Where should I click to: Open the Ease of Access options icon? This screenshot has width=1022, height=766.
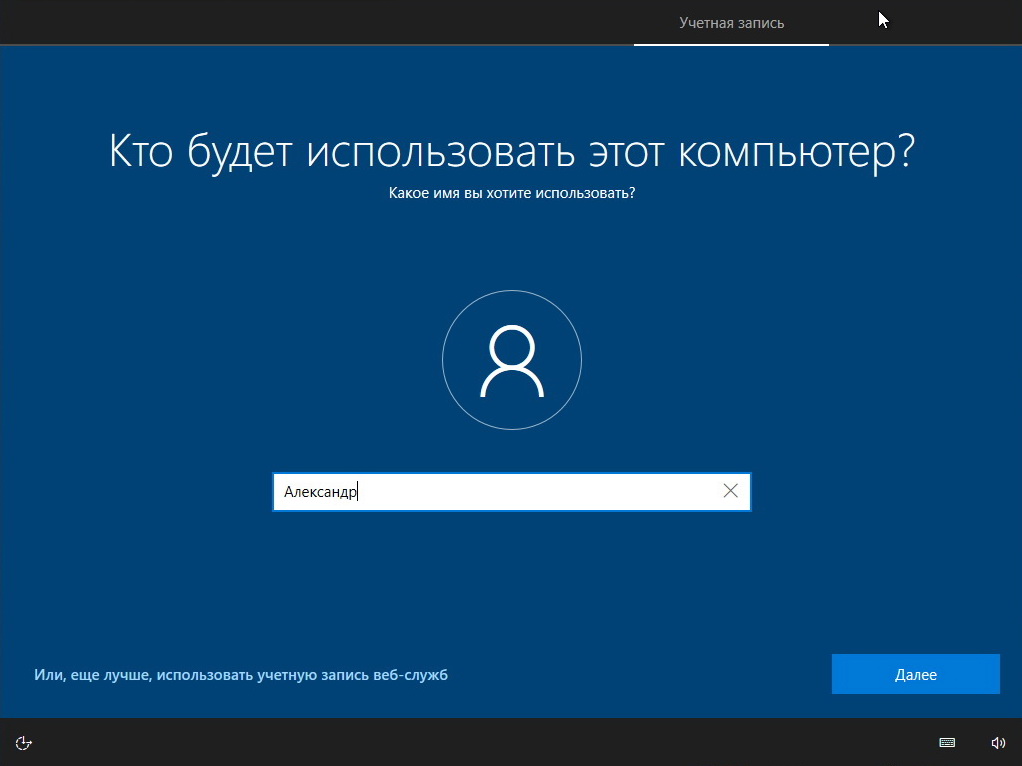pyautogui.click(x=25, y=742)
